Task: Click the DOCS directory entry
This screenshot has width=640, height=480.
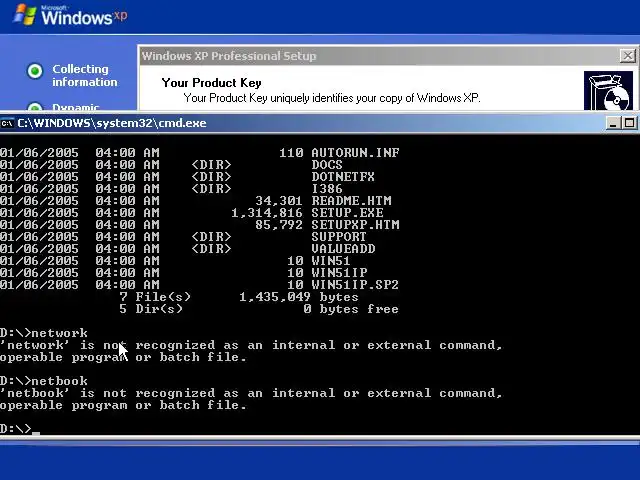Action: click(x=327, y=164)
